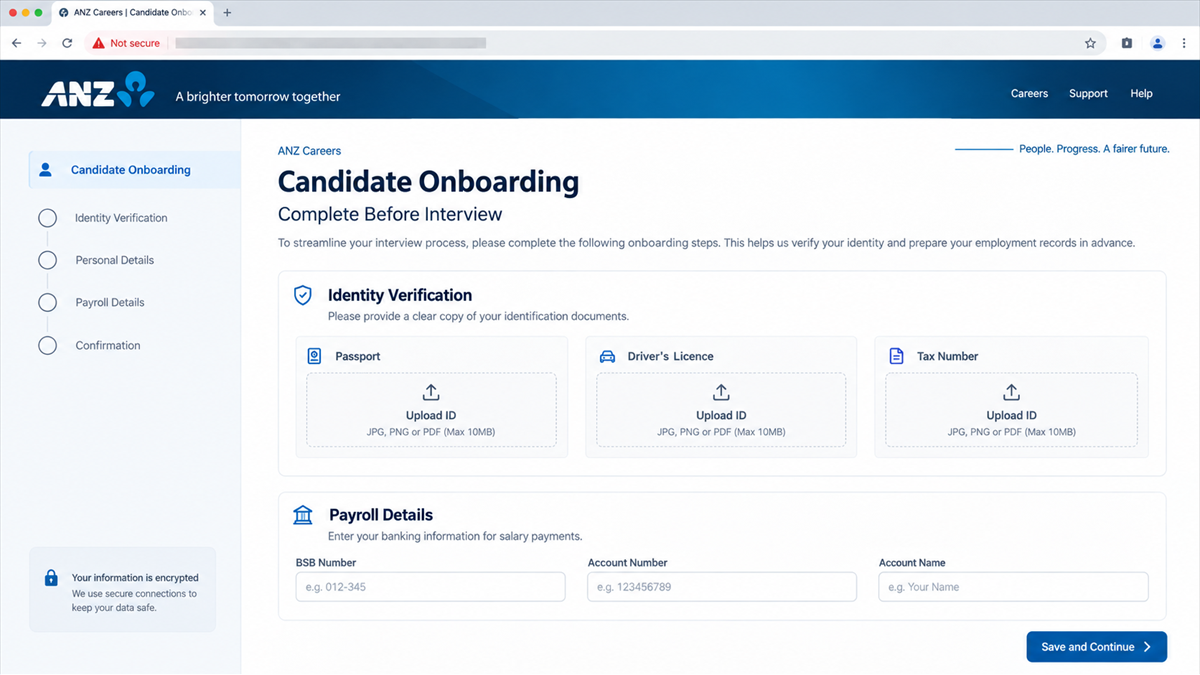The height and width of the screenshot is (675, 1200).
Task: Click the Not secure warning indicator
Action: tap(127, 43)
